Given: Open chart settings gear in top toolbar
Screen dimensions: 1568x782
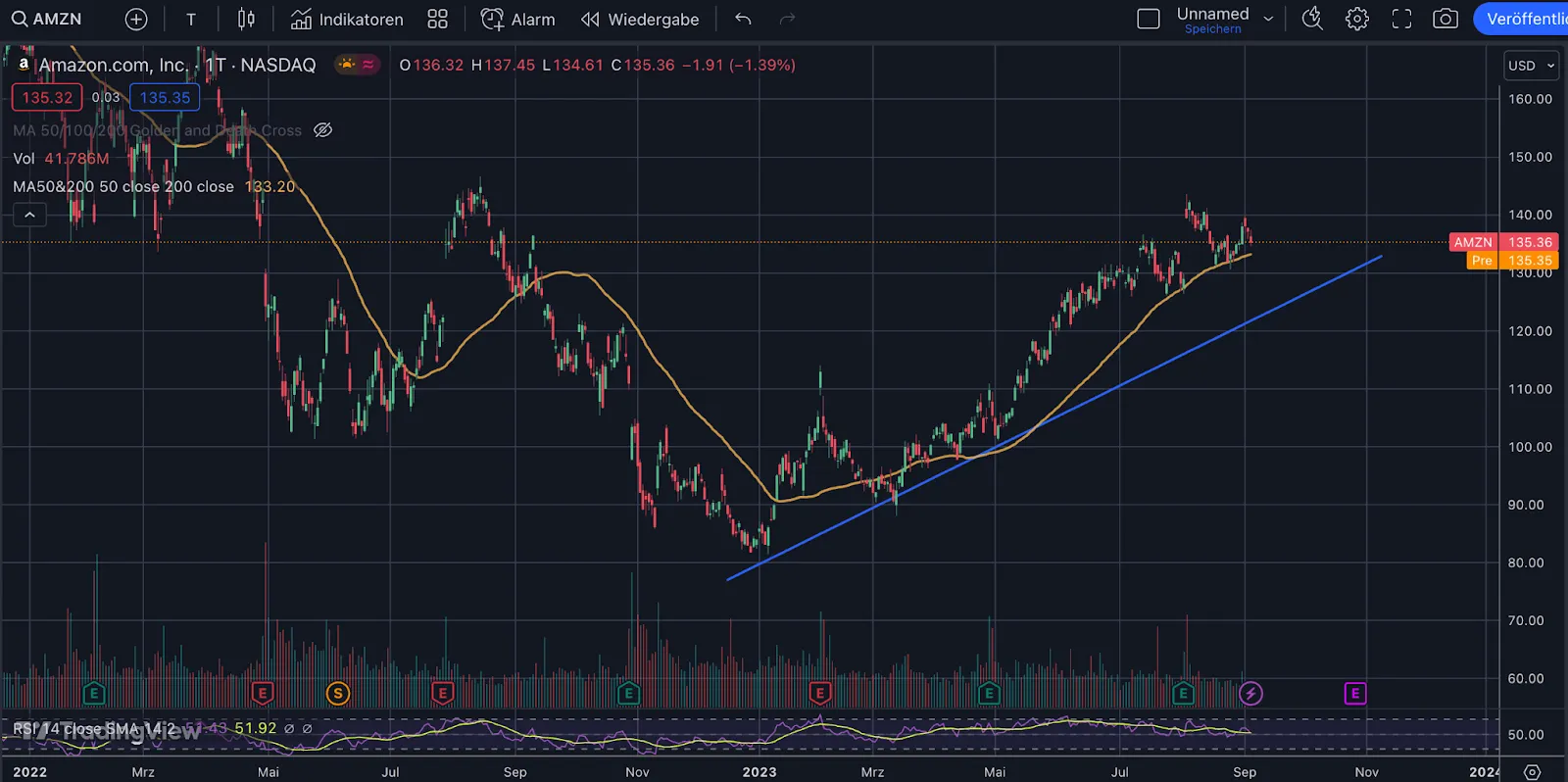Looking at the screenshot, I should tap(1357, 20).
